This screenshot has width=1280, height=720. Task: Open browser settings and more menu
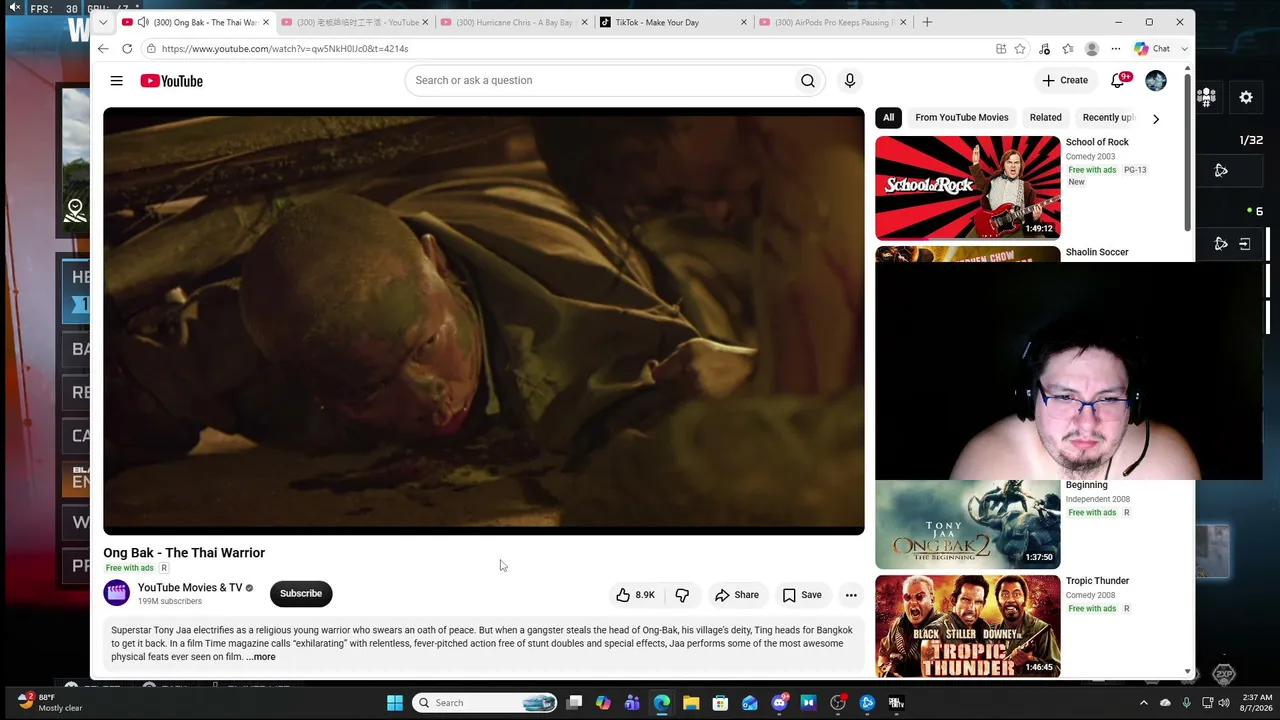[x=1116, y=49]
